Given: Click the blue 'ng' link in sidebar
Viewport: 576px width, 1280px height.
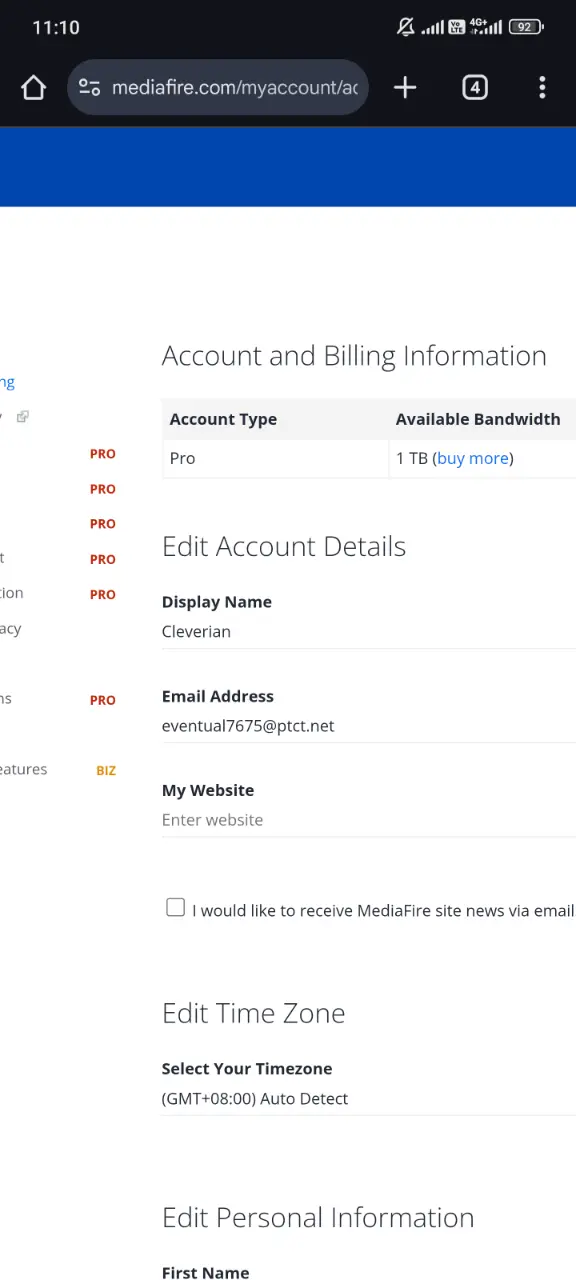Looking at the screenshot, I should 7,382.
